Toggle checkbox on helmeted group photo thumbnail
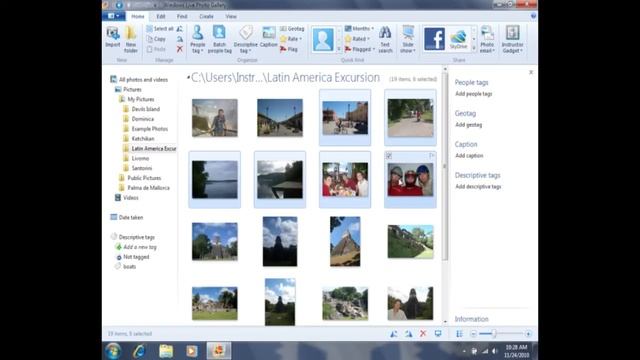The width and height of the screenshot is (640, 360). coord(389,156)
